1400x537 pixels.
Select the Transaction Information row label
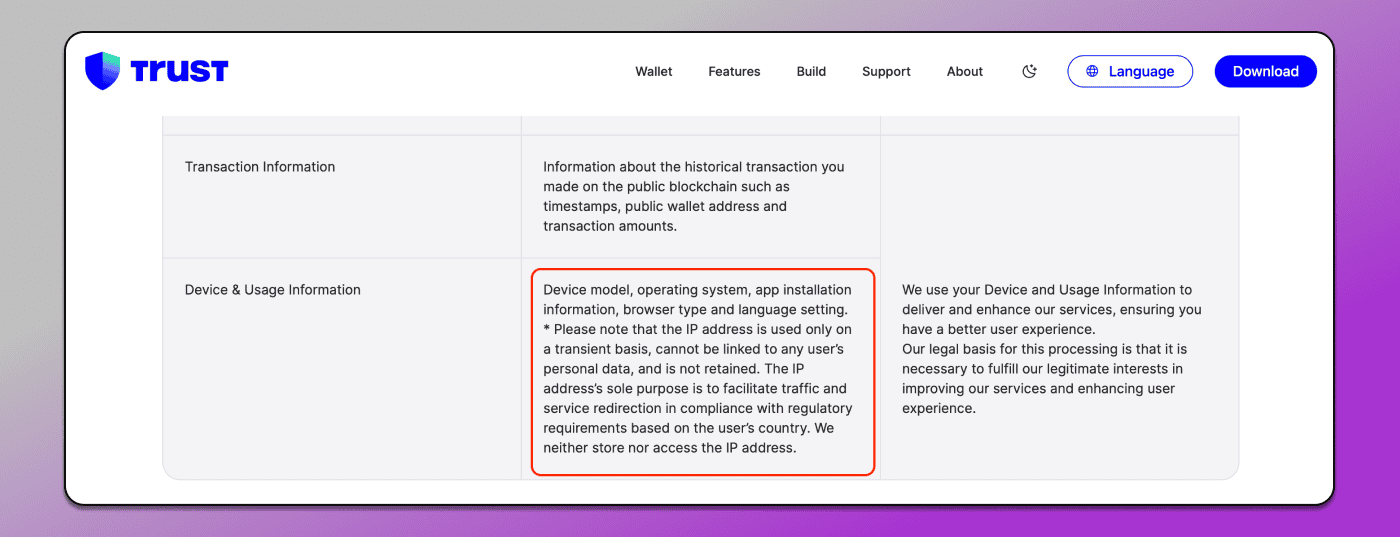coord(260,167)
